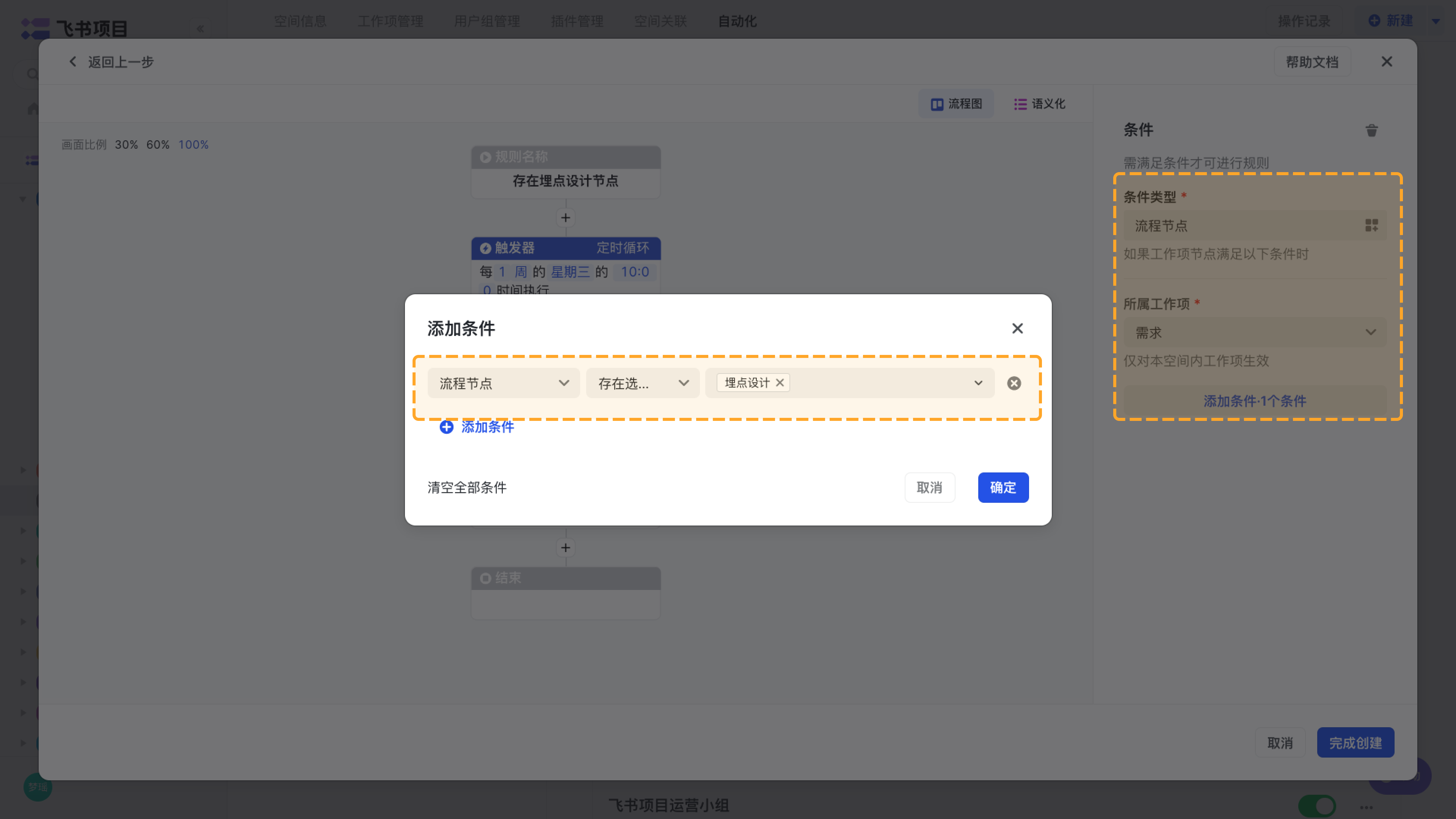
Task: Click the plus icon beside 添加条件
Action: [x=447, y=427]
